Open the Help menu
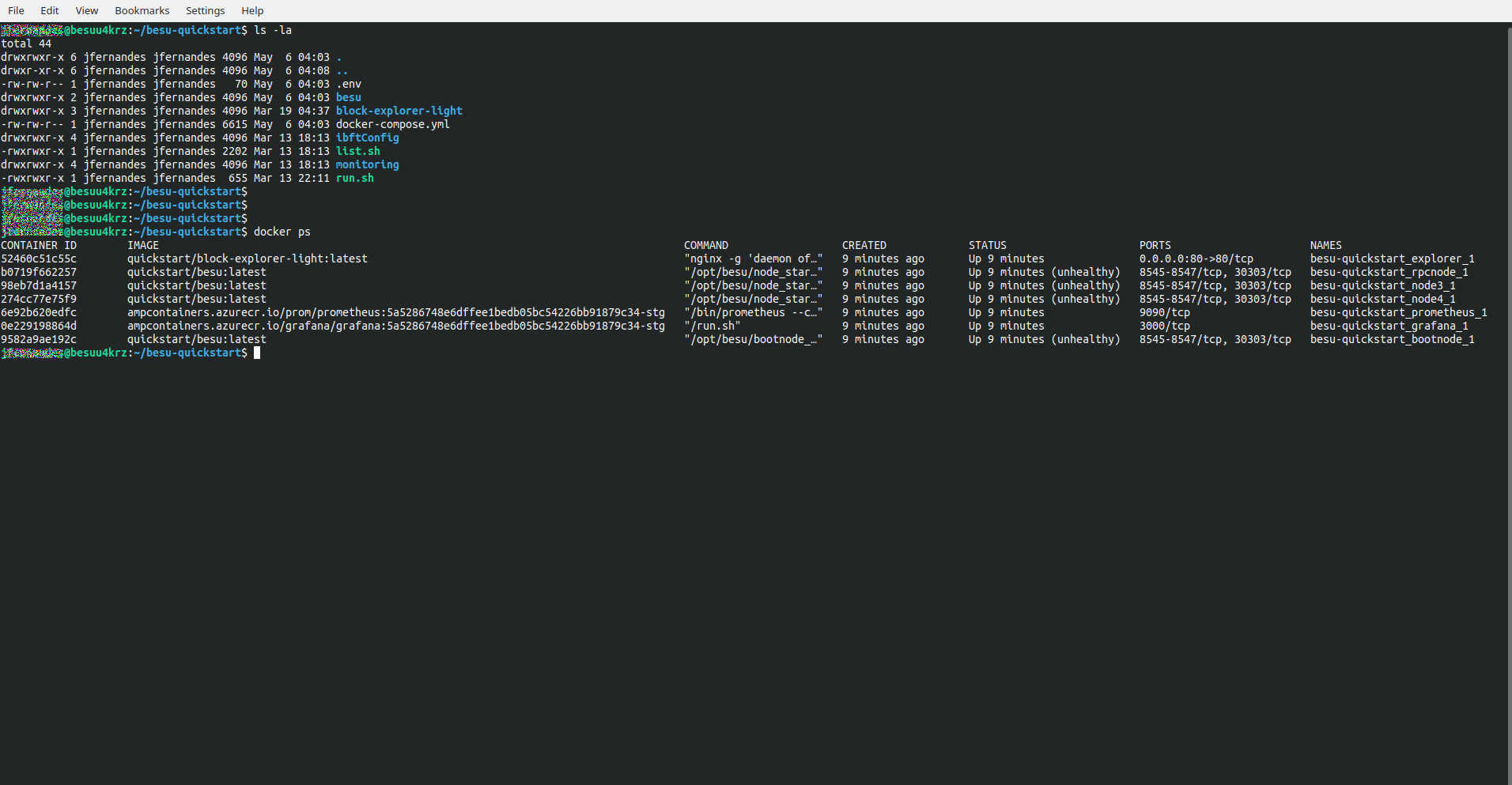Viewport: 1512px width, 785px height. point(252,10)
